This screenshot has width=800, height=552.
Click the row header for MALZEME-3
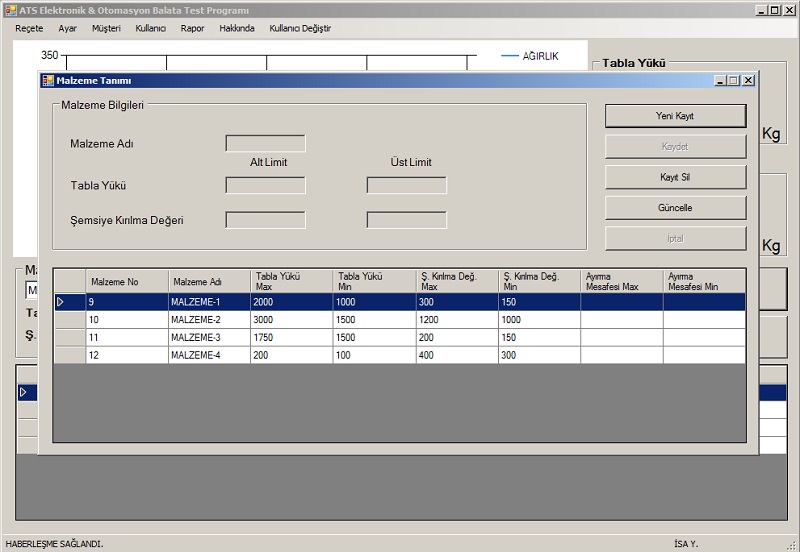pyautogui.click(x=69, y=337)
